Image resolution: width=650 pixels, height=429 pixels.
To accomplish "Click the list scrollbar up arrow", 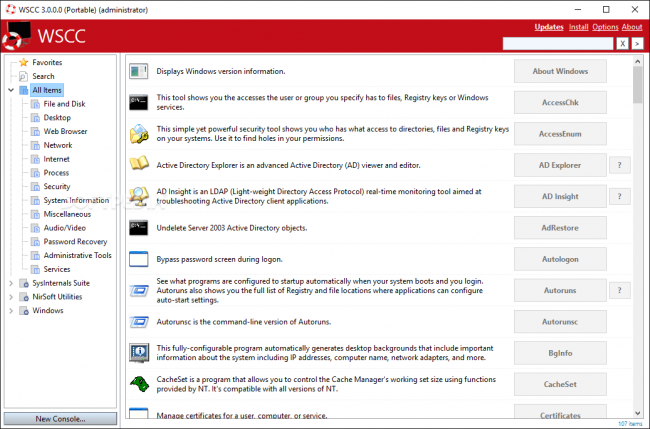I will point(638,61).
